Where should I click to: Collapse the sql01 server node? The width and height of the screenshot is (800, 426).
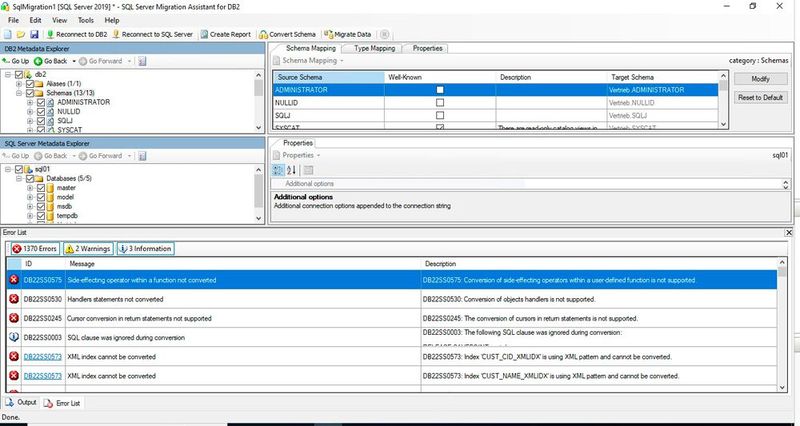click(8, 169)
